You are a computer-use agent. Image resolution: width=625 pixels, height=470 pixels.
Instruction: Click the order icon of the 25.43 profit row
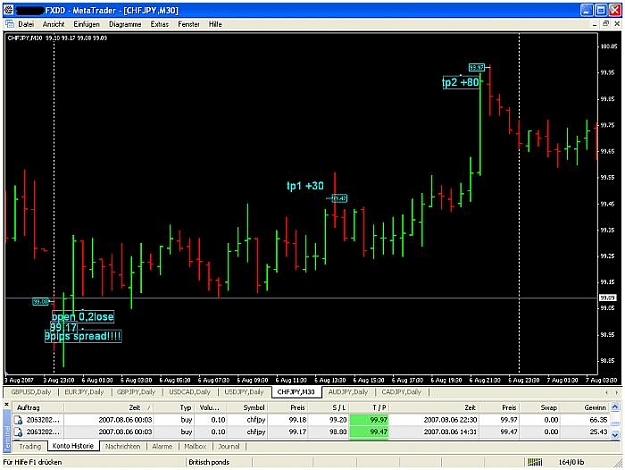19,432
